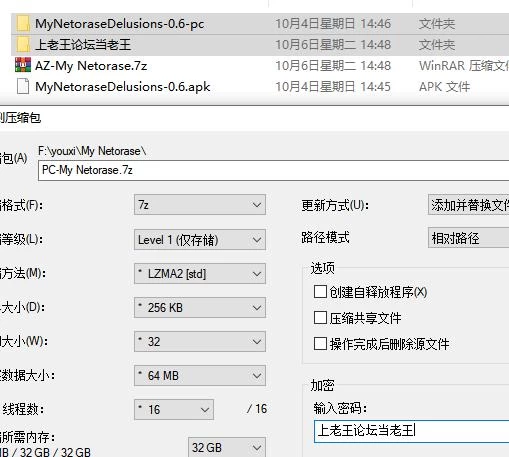Open the 更新方式 添加并替换文件 dropdown
Image resolution: width=509 pixels, height=457 pixels.
click(468, 205)
